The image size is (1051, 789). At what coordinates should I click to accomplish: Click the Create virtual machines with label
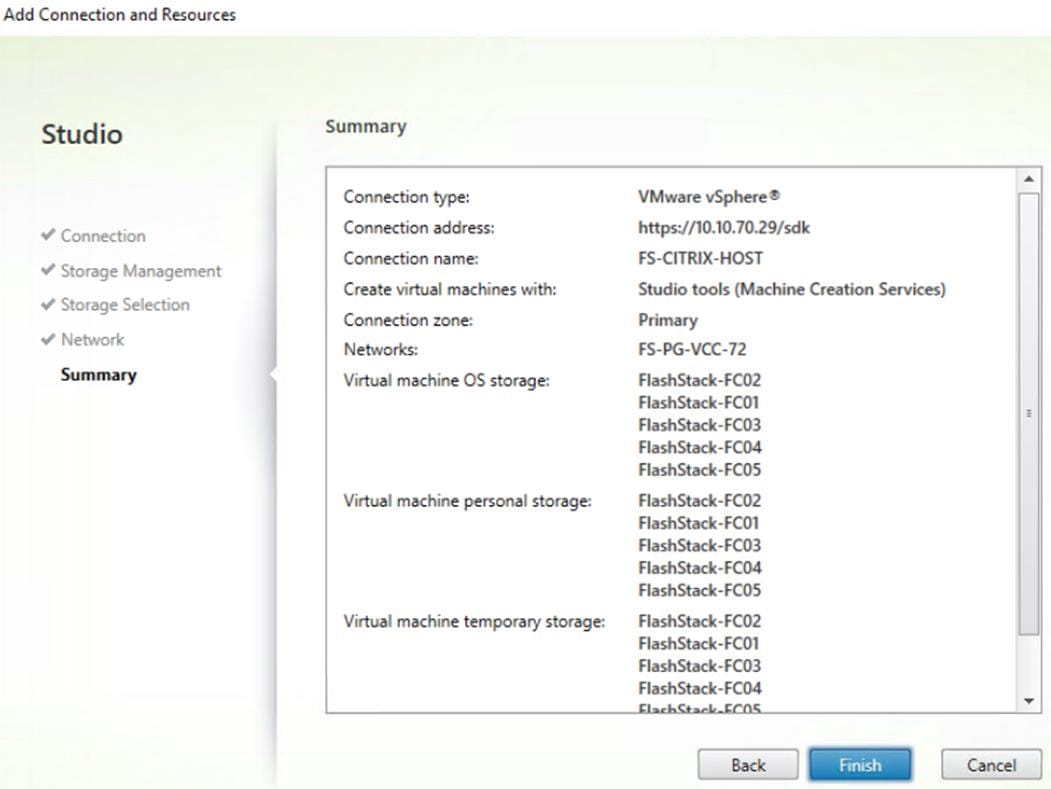[x=450, y=290]
